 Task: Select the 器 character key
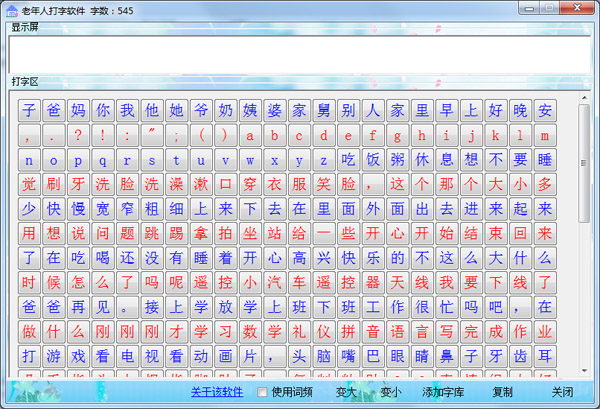coord(373,283)
